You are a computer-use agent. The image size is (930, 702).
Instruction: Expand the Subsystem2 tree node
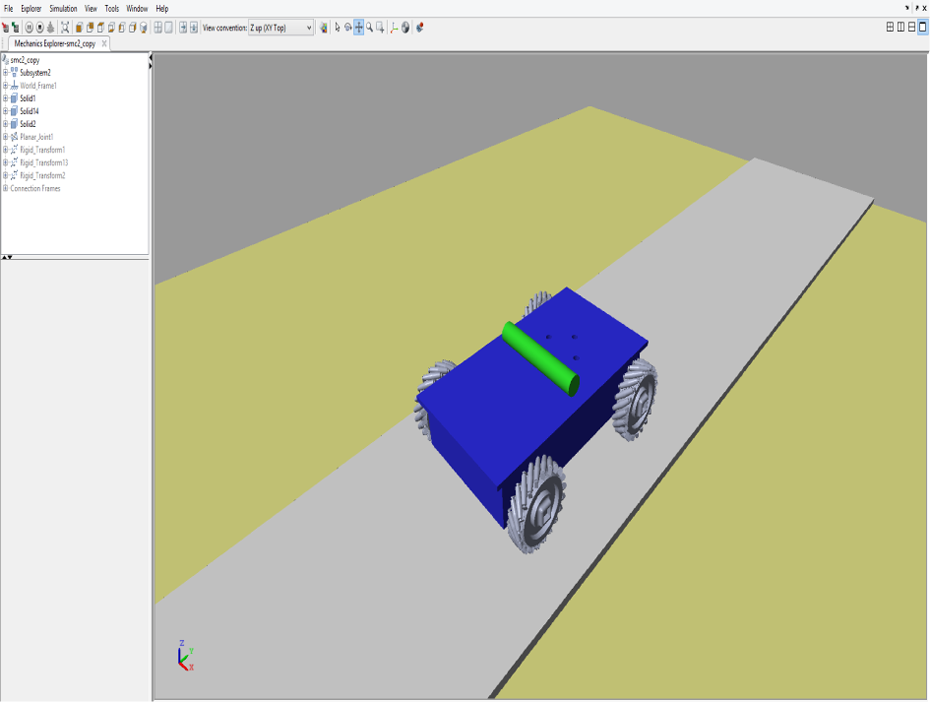tap(5, 72)
